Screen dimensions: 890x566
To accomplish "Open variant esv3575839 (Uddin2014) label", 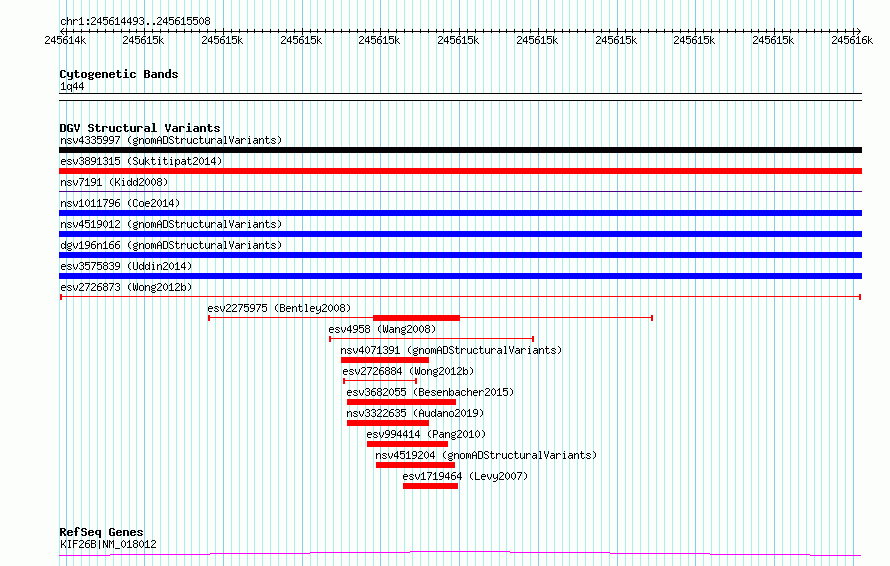I will pos(126,266).
